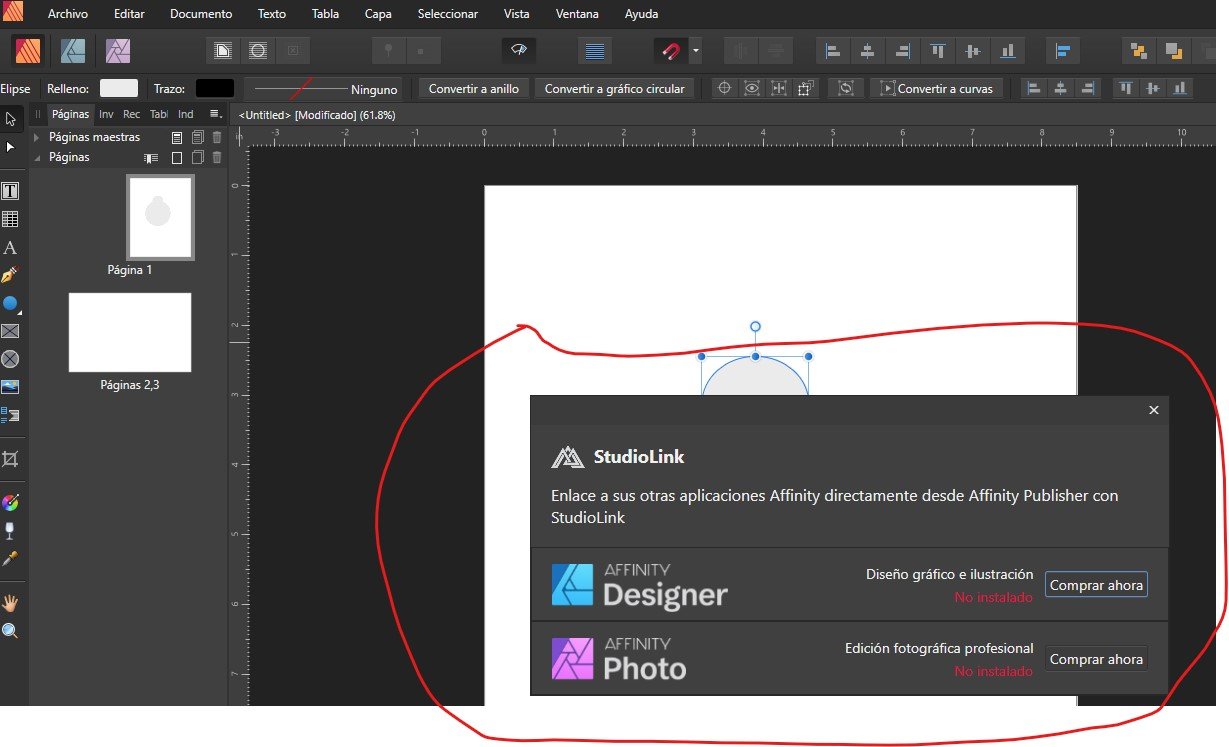Select the Páginas 2,3 spread thumbnail
The image size is (1229, 747).
[x=130, y=332]
